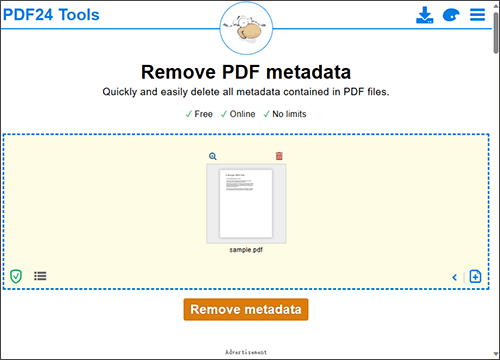Click the 'Free' feature text
The height and width of the screenshot is (360, 500).
(x=203, y=114)
